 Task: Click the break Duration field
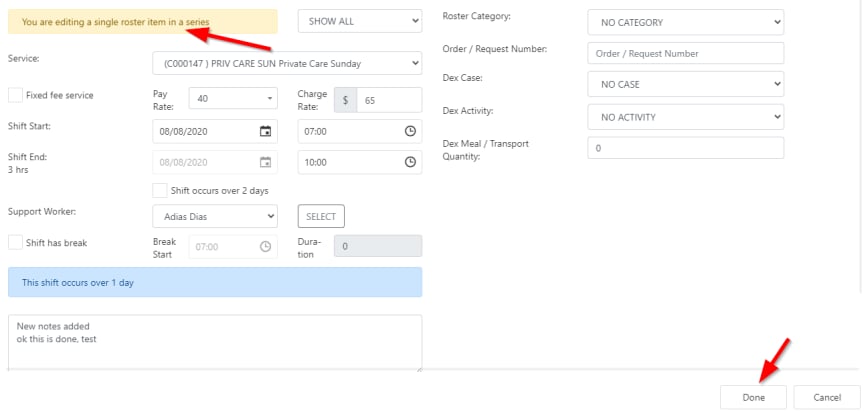378,246
